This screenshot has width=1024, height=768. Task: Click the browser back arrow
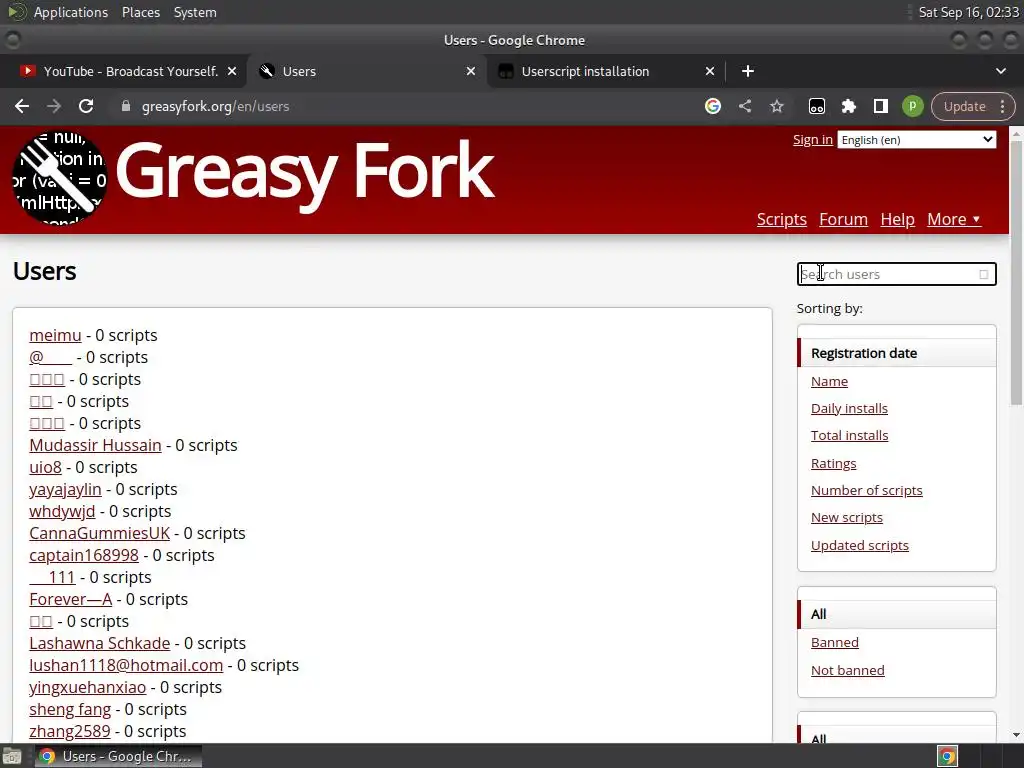click(22, 106)
